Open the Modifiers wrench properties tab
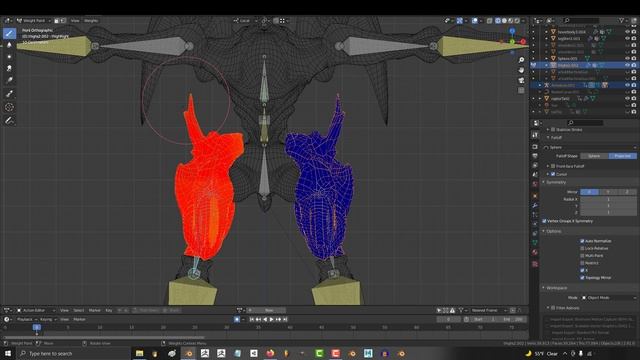640x360 pixels. coord(535,205)
